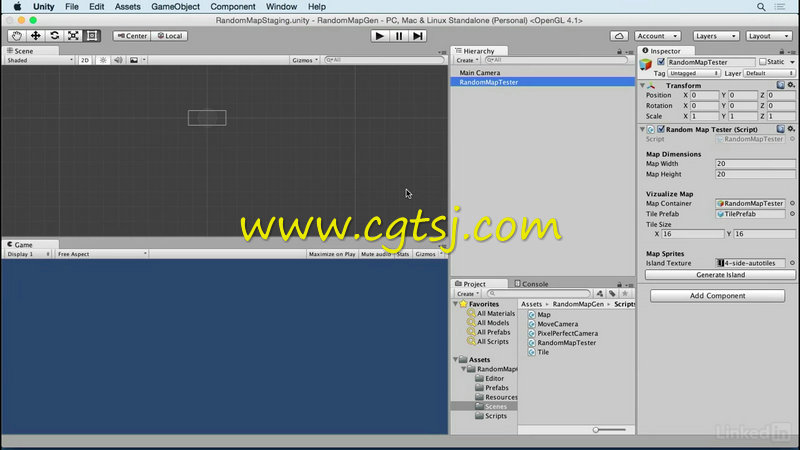Open Transform component gear settings
The width and height of the screenshot is (800, 450).
[791, 85]
